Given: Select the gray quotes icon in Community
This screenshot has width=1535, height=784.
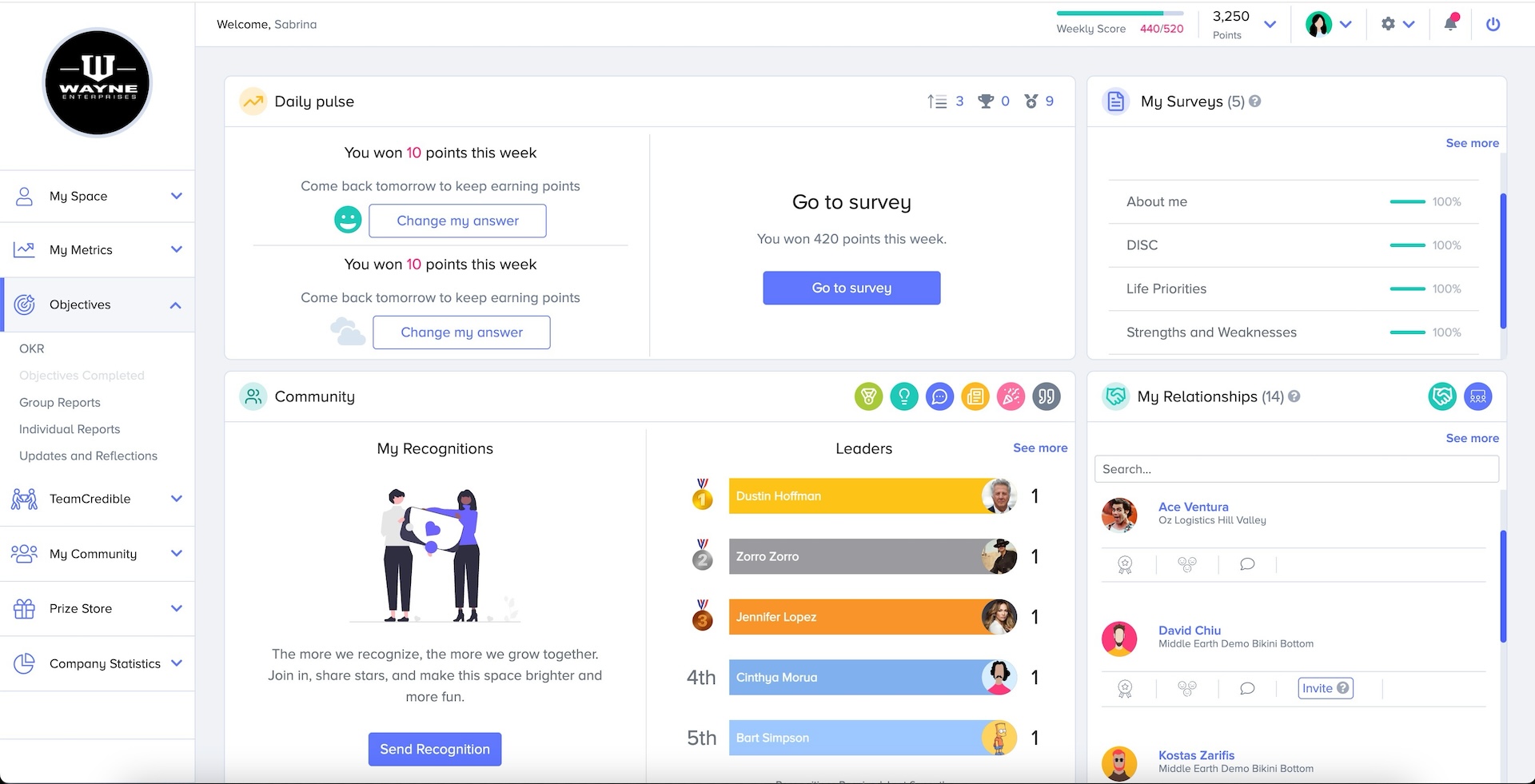Looking at the screenshot, I should (1047, 396).
